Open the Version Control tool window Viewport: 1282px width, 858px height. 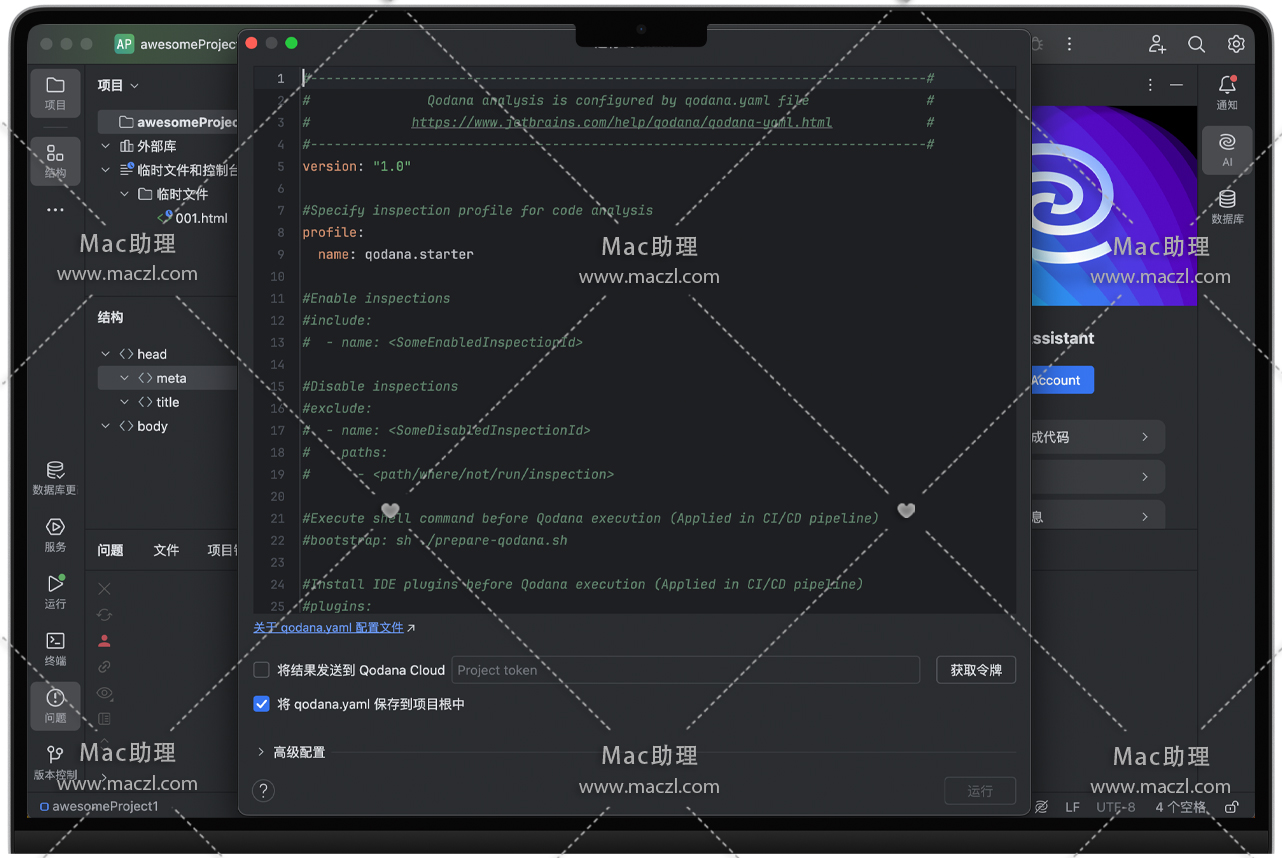(55, 761)
